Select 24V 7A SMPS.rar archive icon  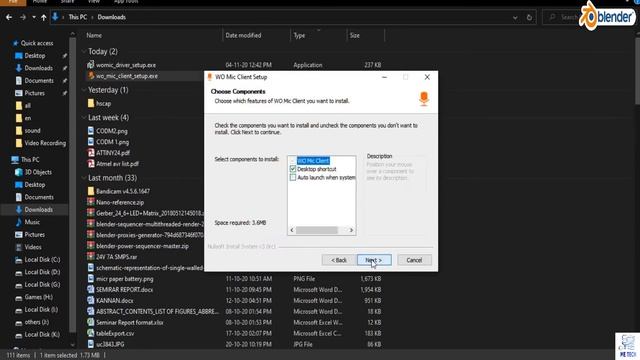(91, 257)
